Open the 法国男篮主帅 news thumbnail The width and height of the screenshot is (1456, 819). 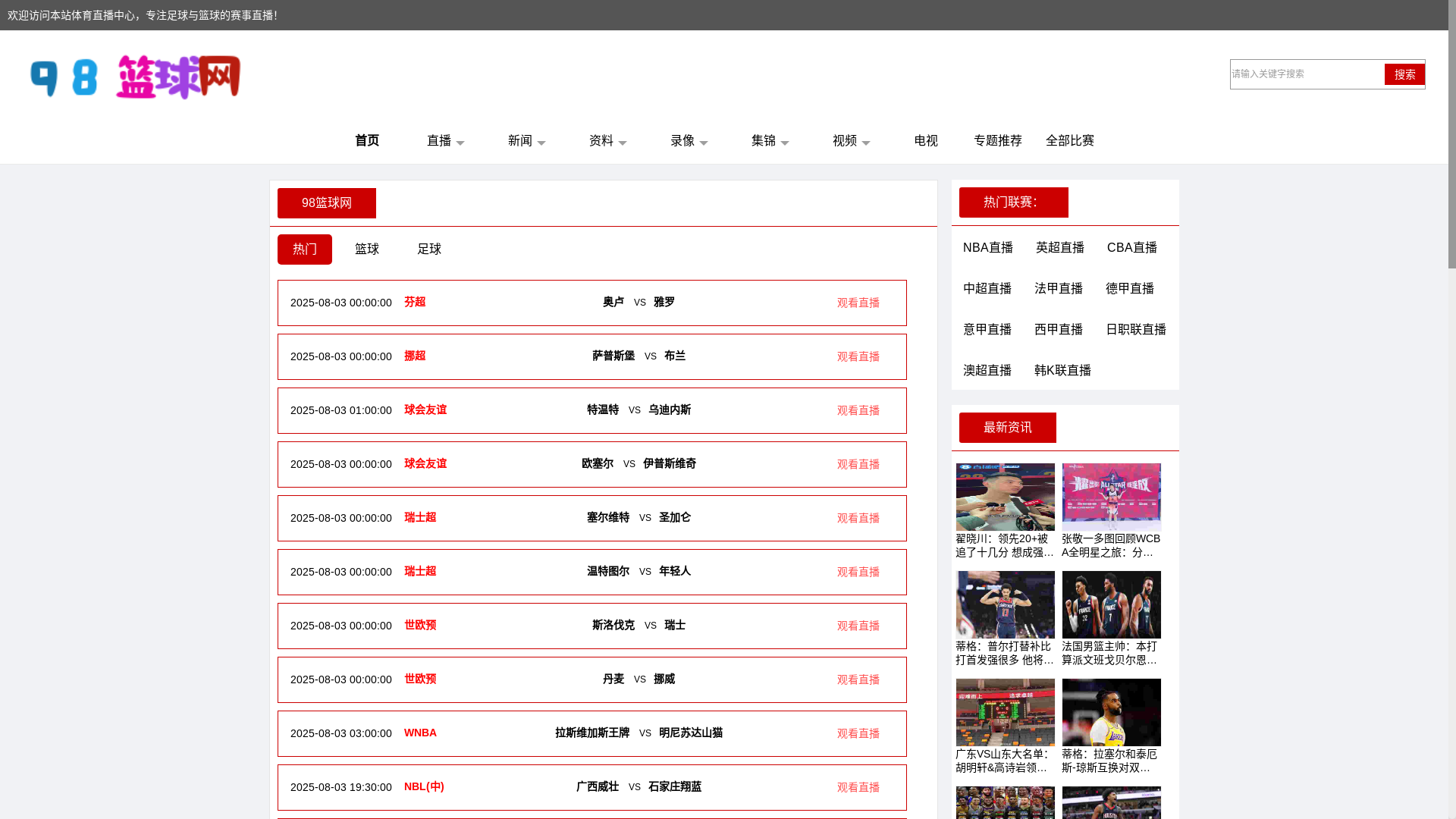1111,604
